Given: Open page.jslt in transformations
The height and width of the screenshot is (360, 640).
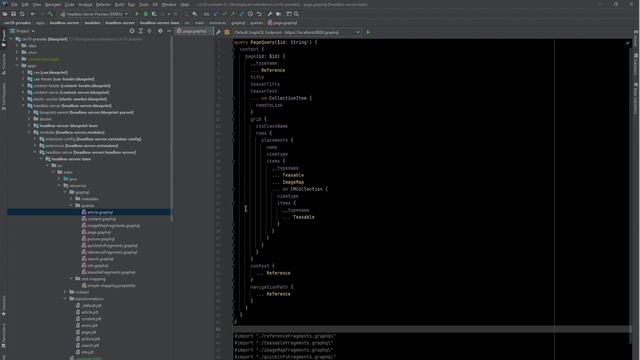Looking at the screenshot, I should click(86, 332).
